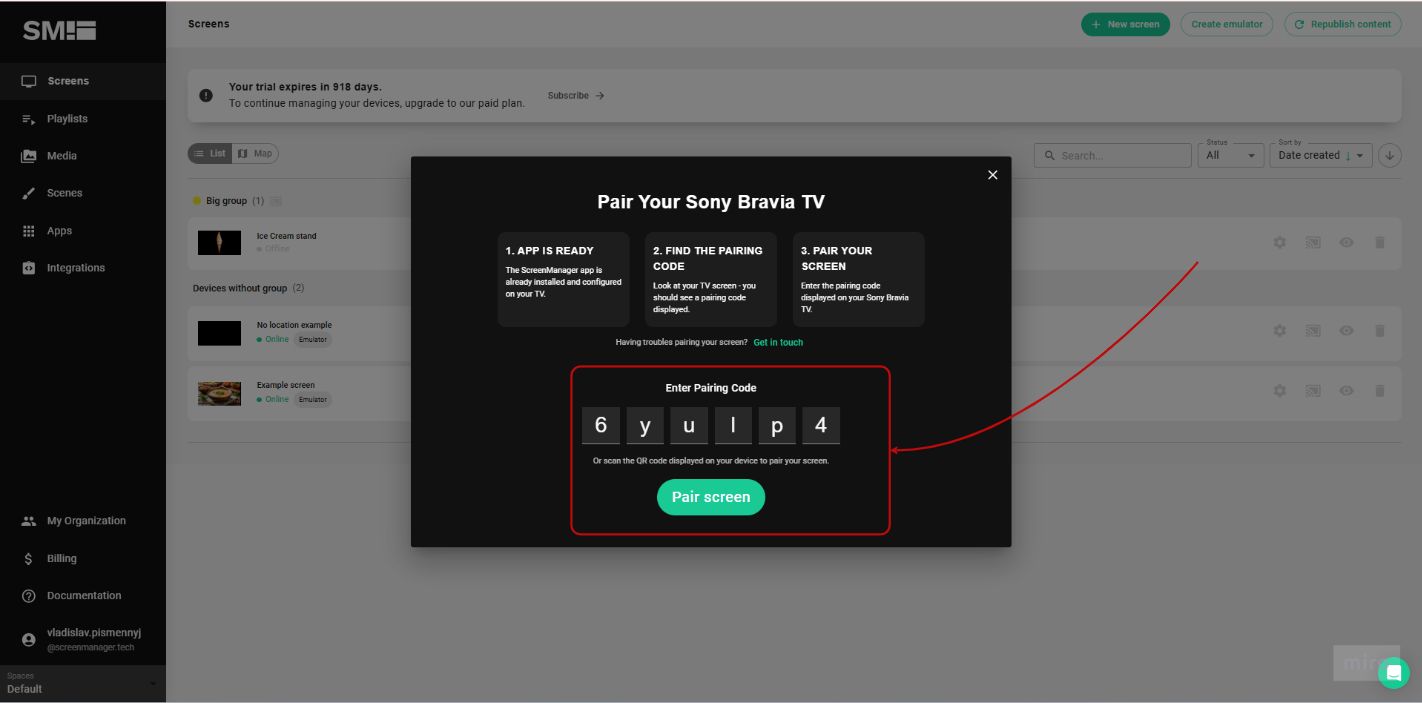Open Scenes in the sidebar
The width and height of the screenshot is (1422, 703).
[x=83, y=193]
